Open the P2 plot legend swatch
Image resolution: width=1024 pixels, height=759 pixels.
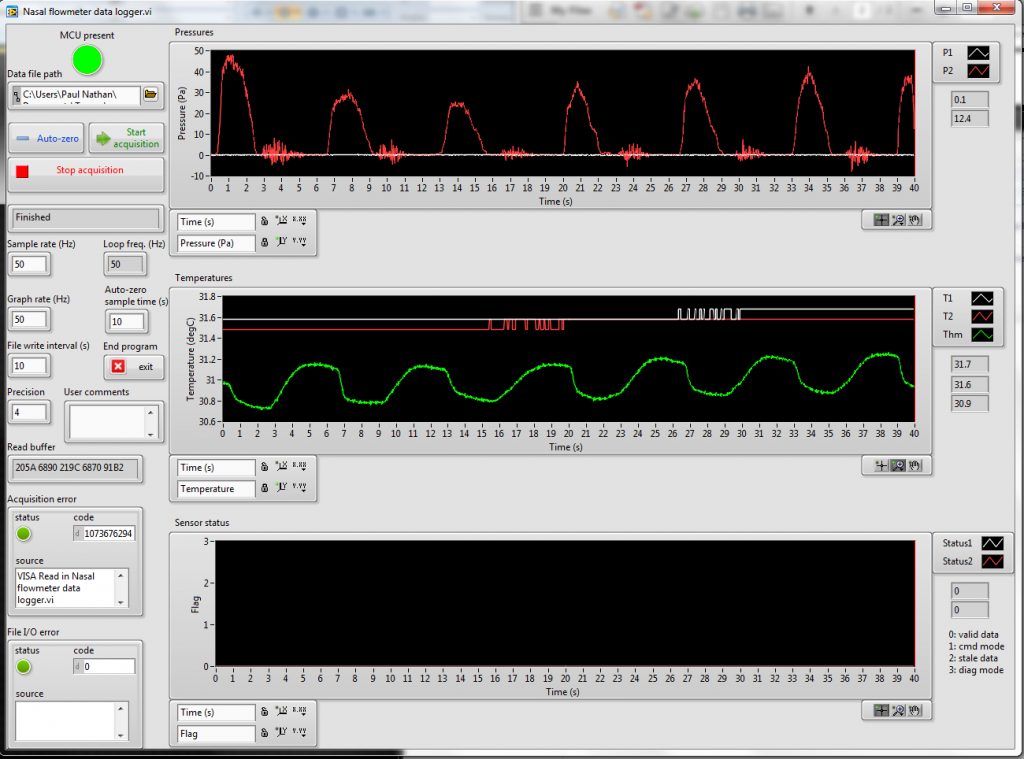[978, 71]
